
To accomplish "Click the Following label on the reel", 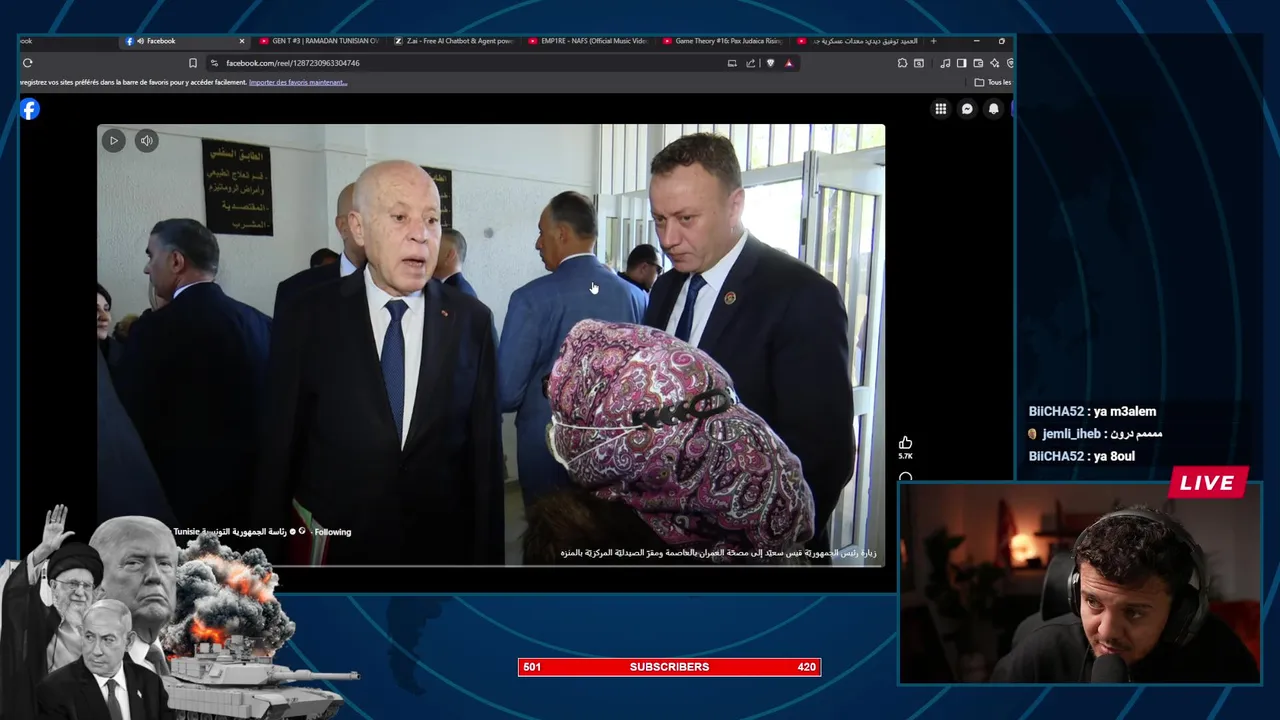I will coord(332,532).
